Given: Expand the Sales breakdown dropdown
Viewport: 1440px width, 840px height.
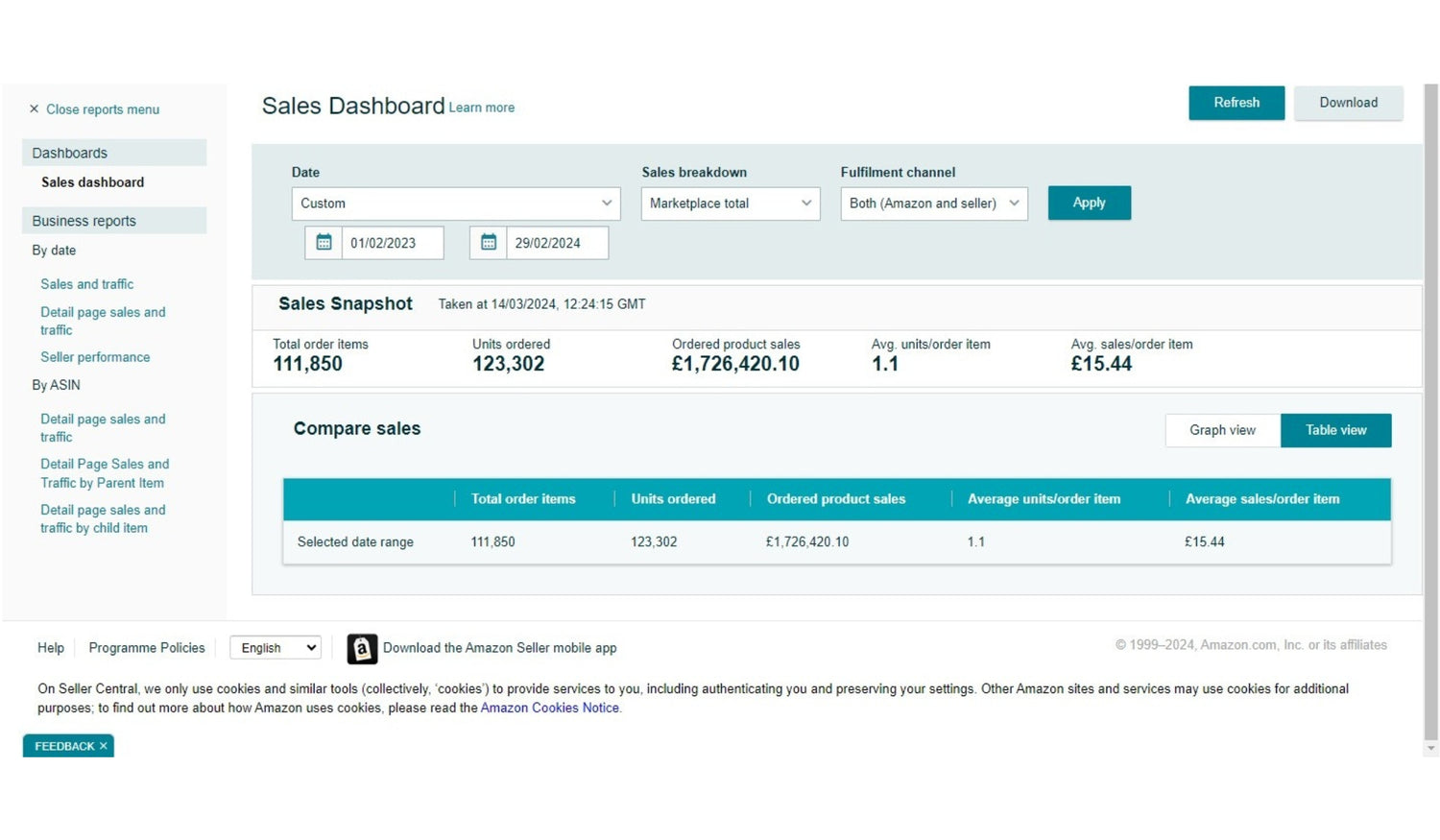Looking at the screenshot, I should point(730,204).
